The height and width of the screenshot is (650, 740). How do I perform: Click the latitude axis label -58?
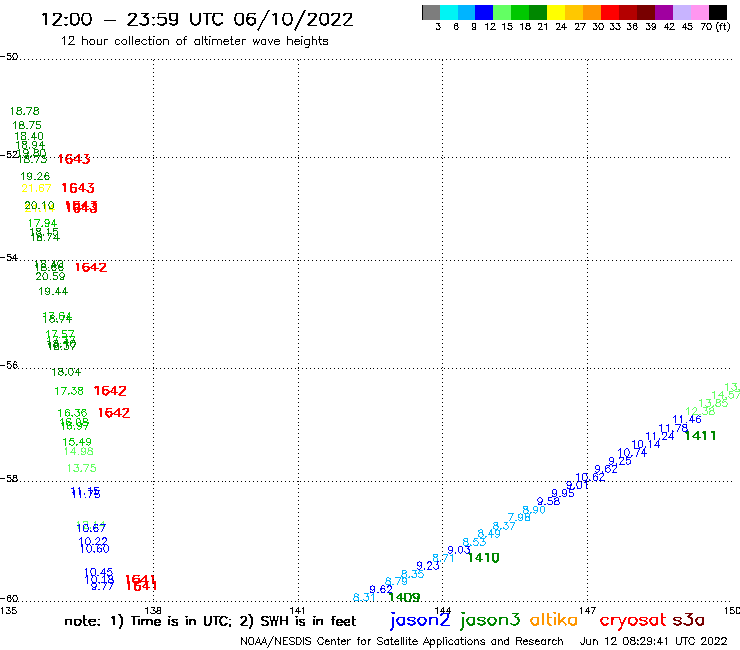[x=9, y=478]
